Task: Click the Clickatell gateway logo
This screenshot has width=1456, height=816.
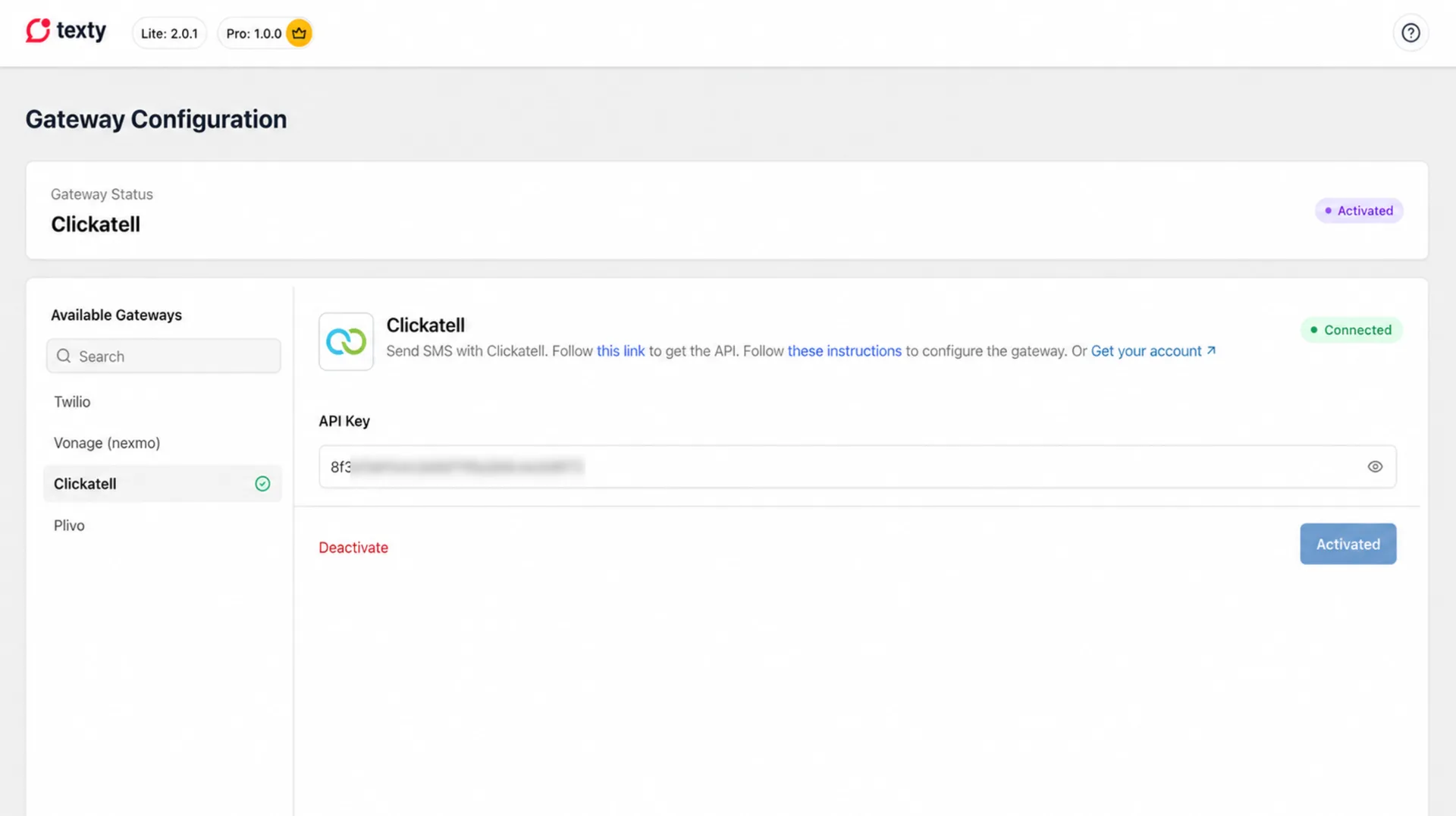Action: [346, 341]
